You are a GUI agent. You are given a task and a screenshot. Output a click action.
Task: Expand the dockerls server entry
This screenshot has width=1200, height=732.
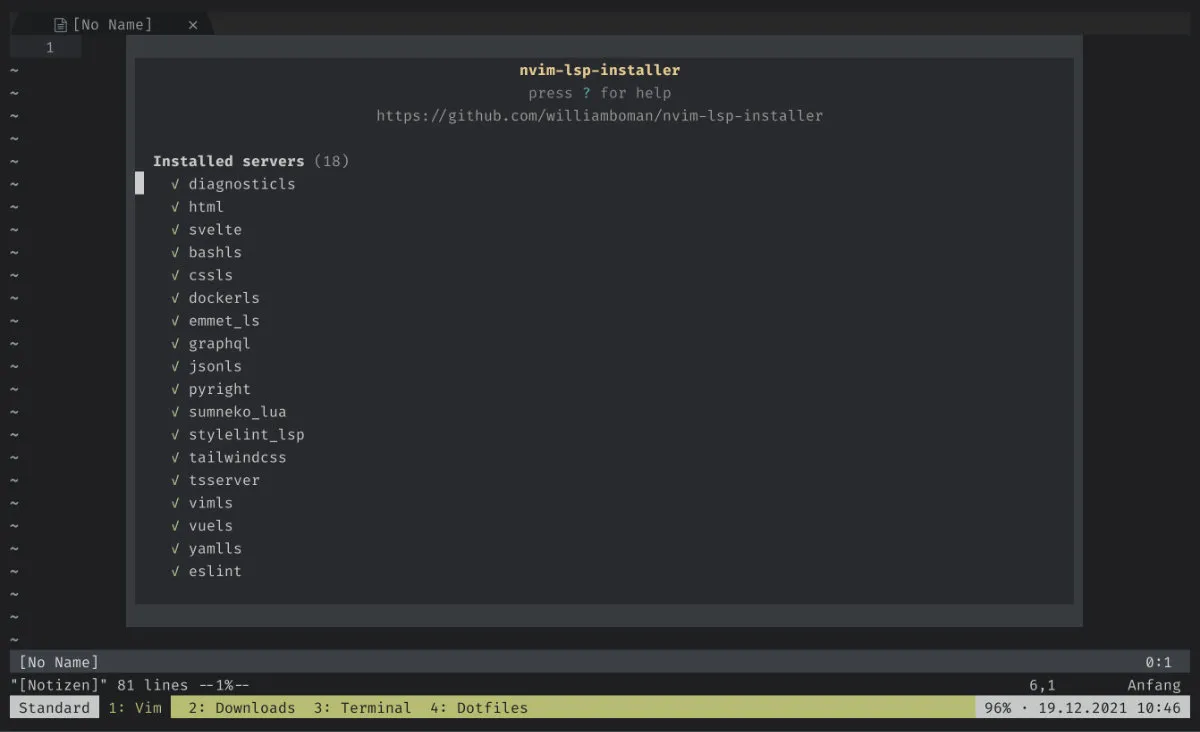(224, 298)
